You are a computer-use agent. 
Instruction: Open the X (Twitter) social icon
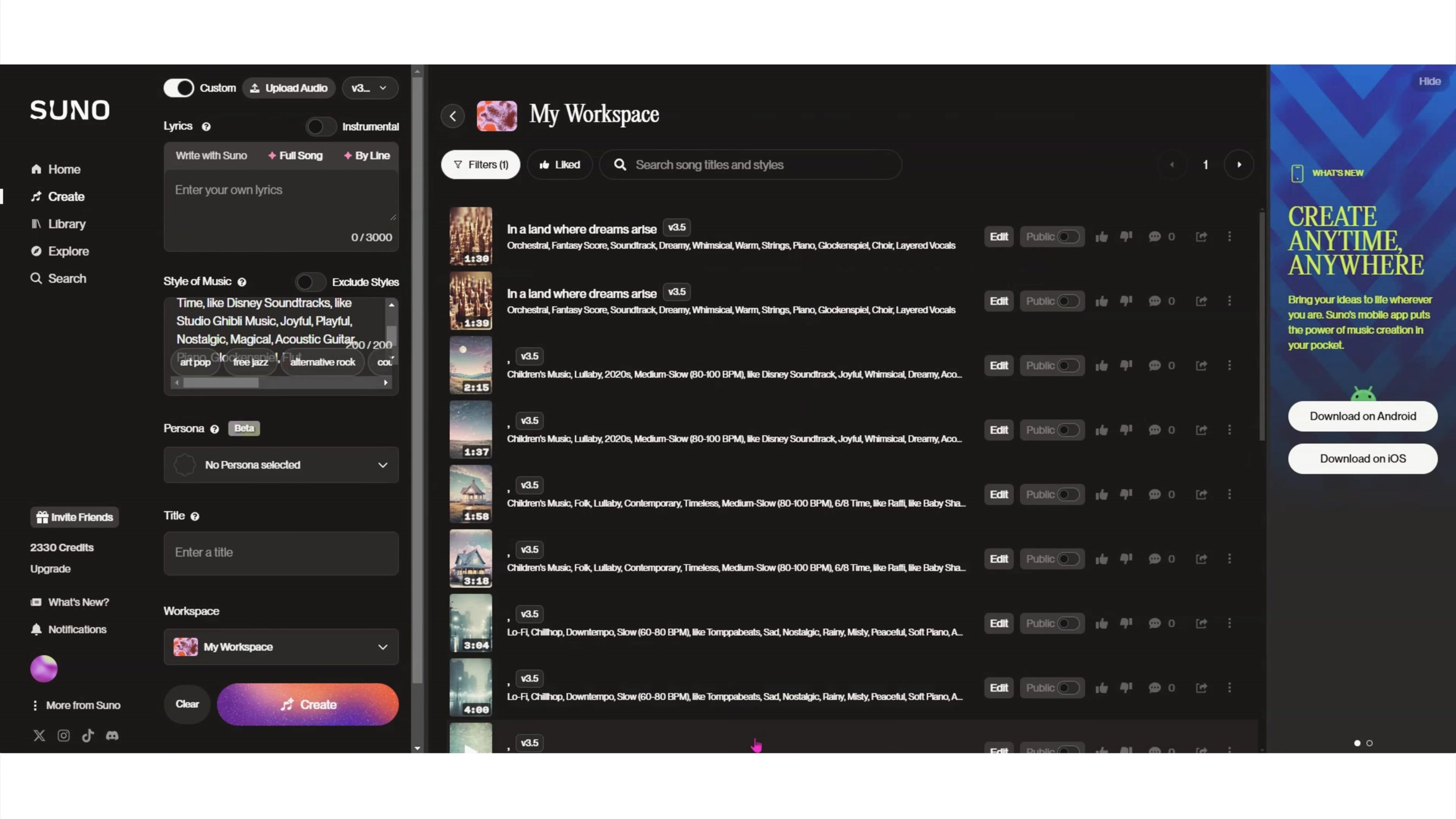coord(39,736)
